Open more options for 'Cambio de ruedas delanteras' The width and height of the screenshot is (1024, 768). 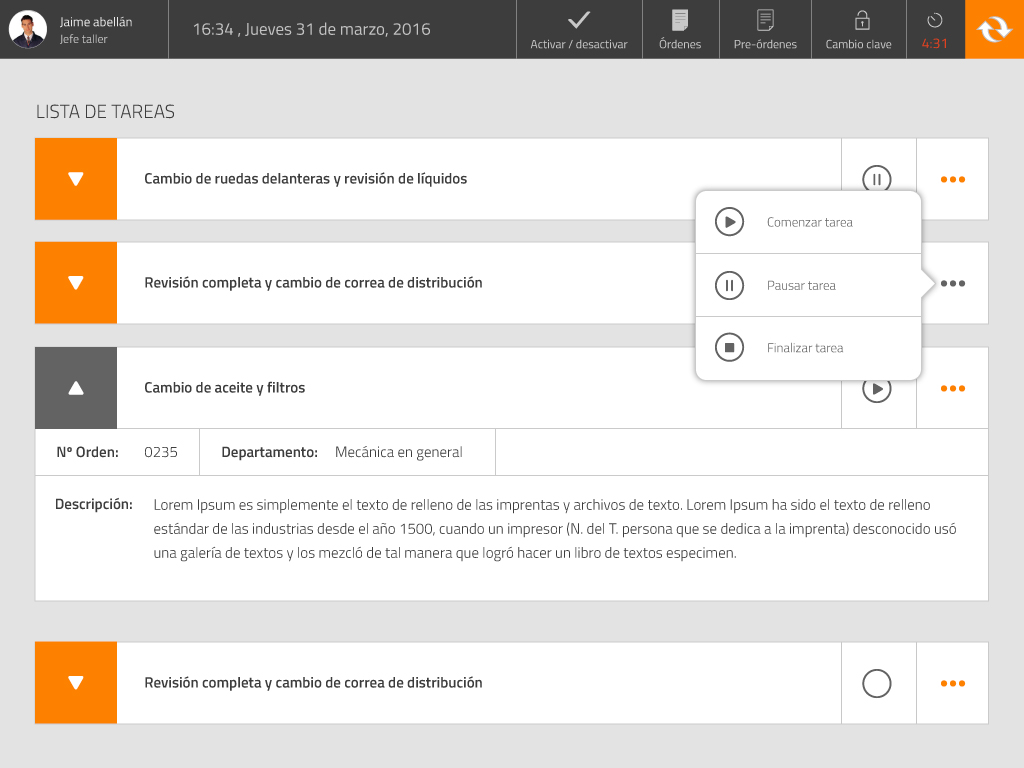click(953, 180)
